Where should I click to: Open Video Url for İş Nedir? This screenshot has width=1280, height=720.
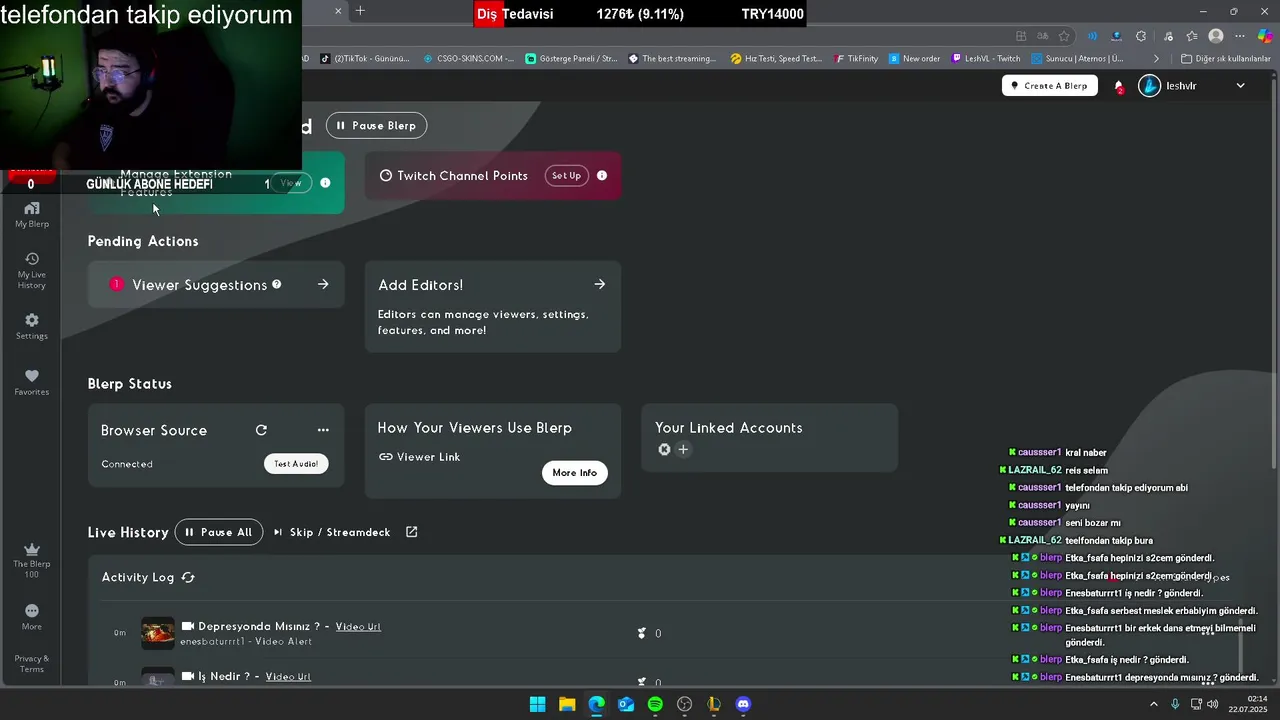pos(288,676)
